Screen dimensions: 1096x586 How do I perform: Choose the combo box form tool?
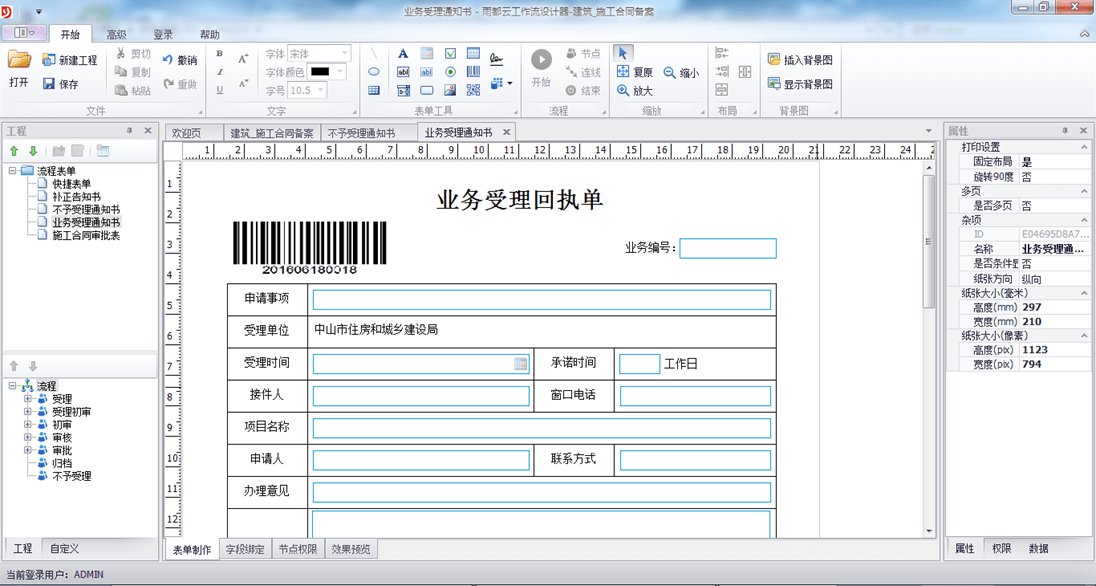[x=403, y=90]
